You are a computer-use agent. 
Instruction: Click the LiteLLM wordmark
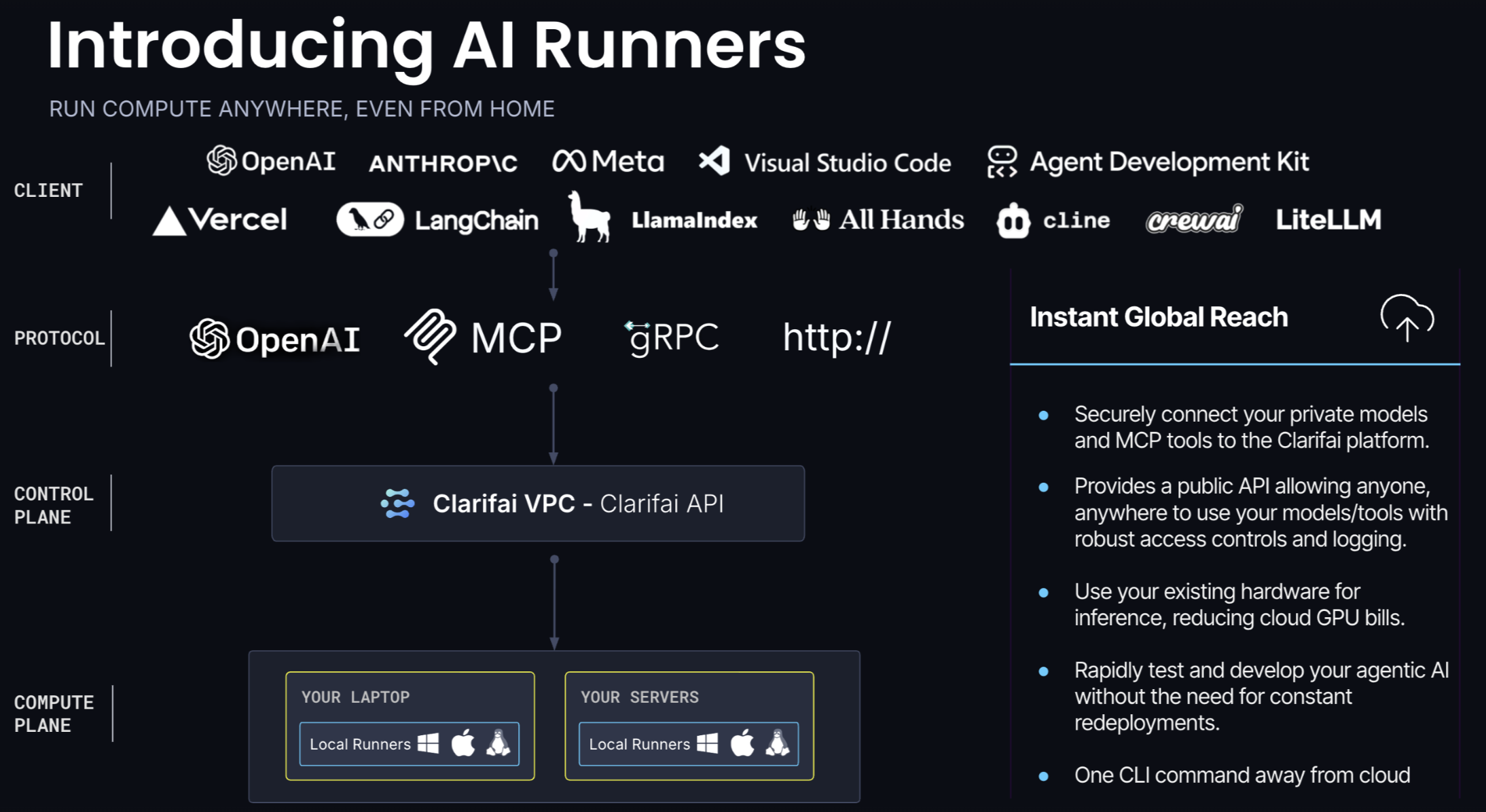(x=1328, y=219)
